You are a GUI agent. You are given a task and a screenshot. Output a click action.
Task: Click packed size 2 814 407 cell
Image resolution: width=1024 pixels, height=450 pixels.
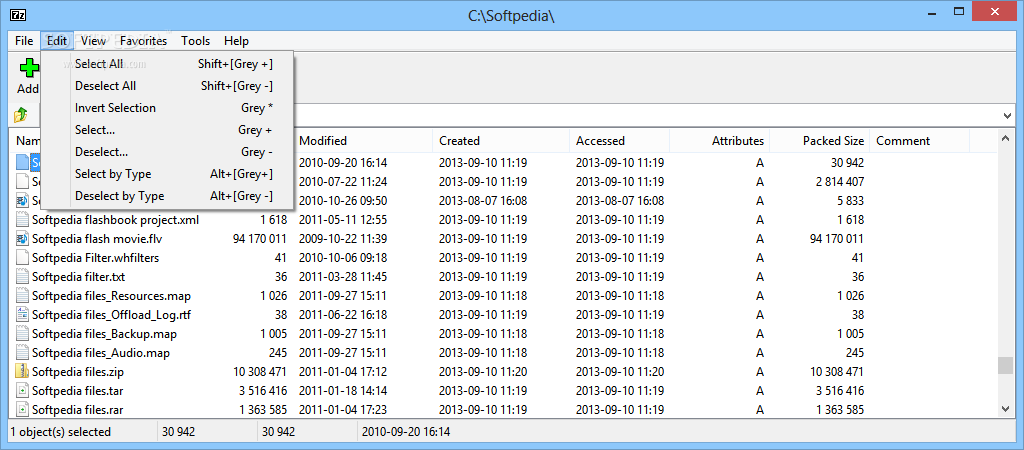(840, 182)
